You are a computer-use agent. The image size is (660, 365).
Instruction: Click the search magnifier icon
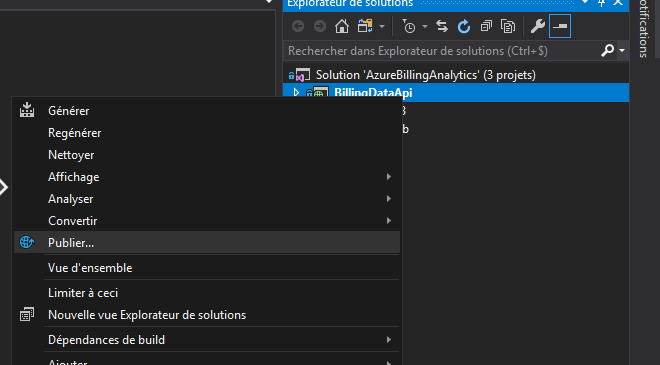(607, 51)
